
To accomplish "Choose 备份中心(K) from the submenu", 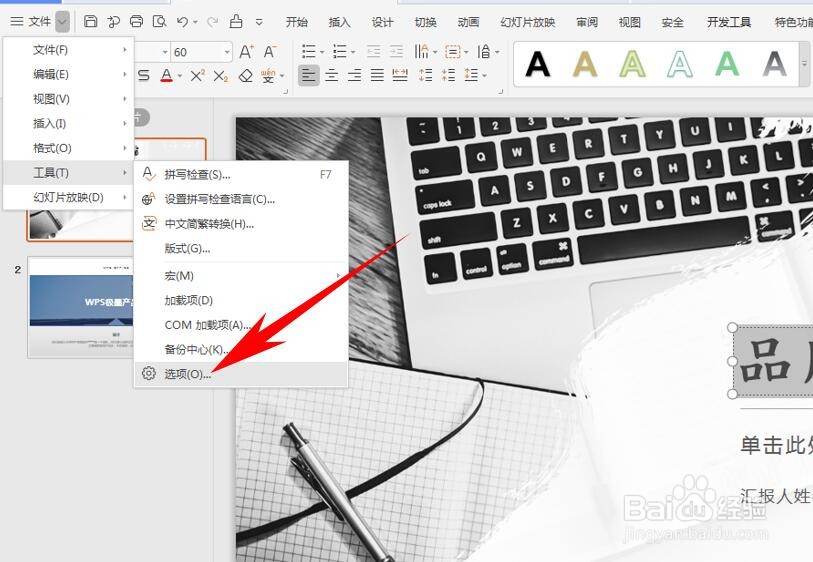I will click(241, 349).
